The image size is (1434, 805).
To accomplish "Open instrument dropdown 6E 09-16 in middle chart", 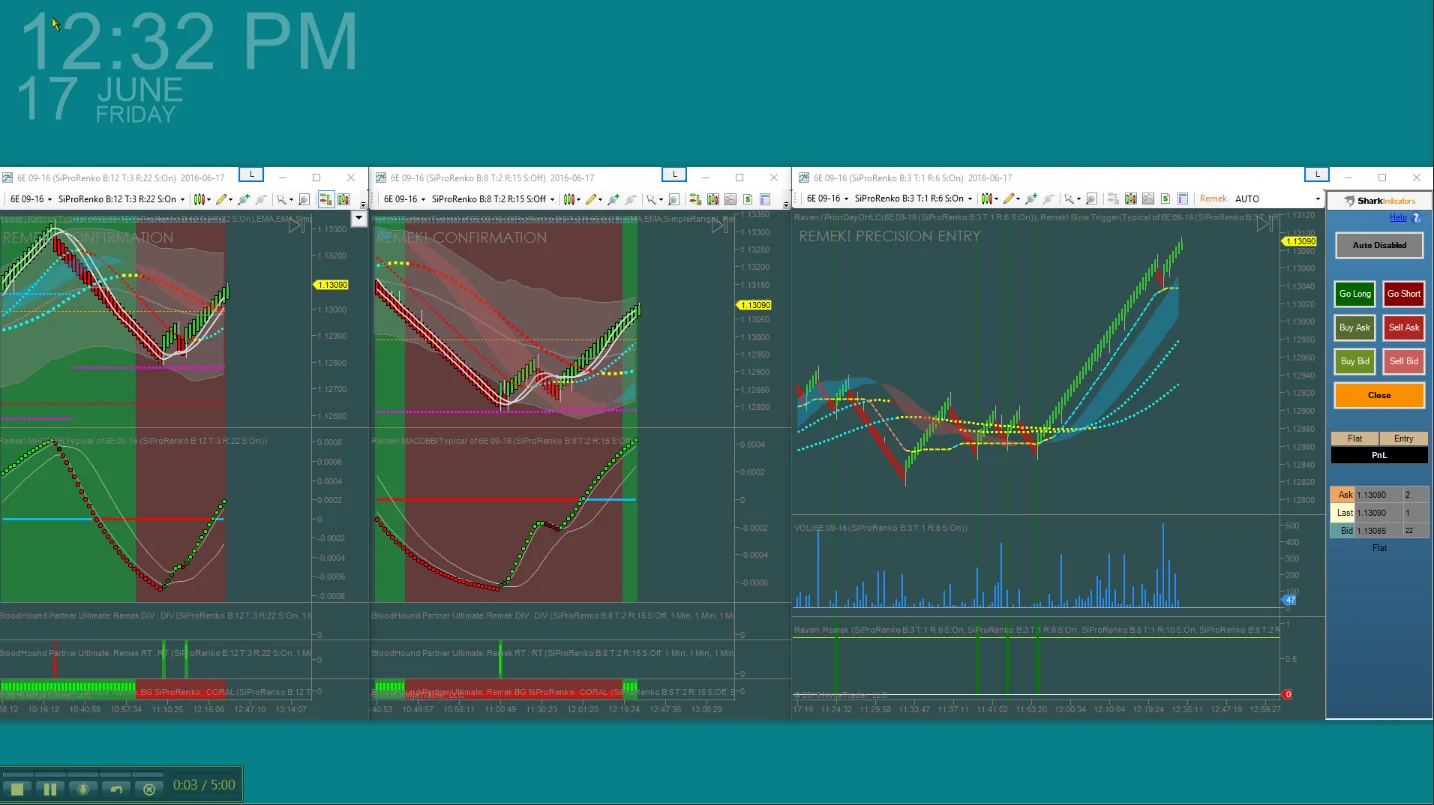I will (405, 199).
